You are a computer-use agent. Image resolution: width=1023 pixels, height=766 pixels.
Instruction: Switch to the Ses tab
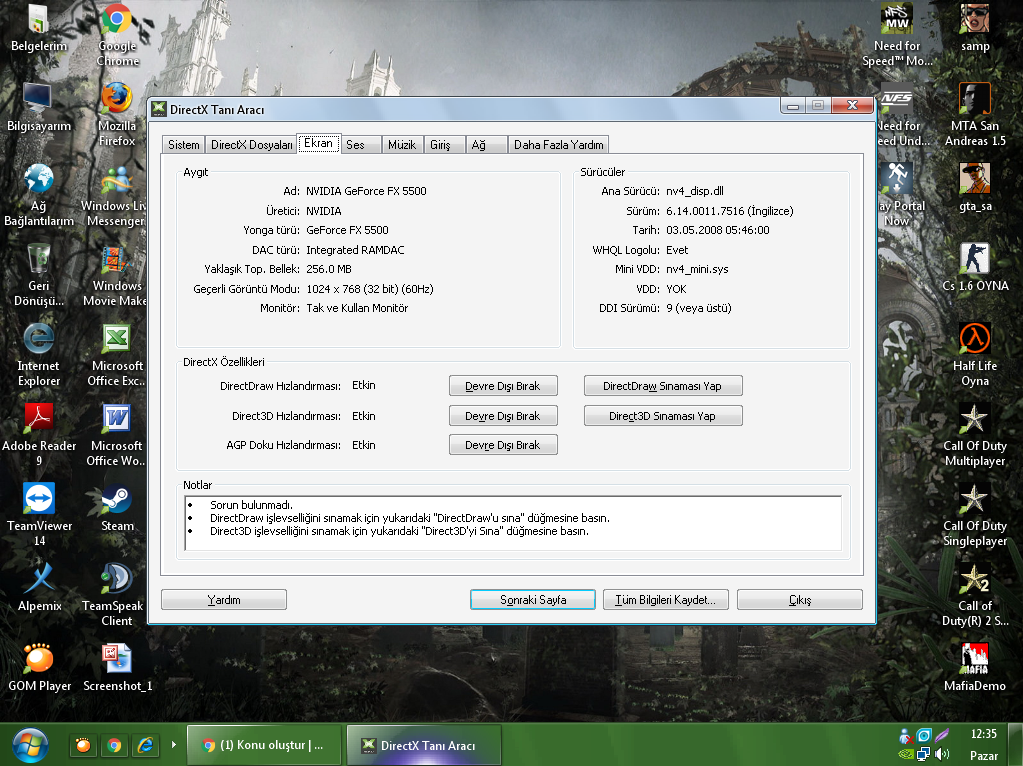coord(360,145)
